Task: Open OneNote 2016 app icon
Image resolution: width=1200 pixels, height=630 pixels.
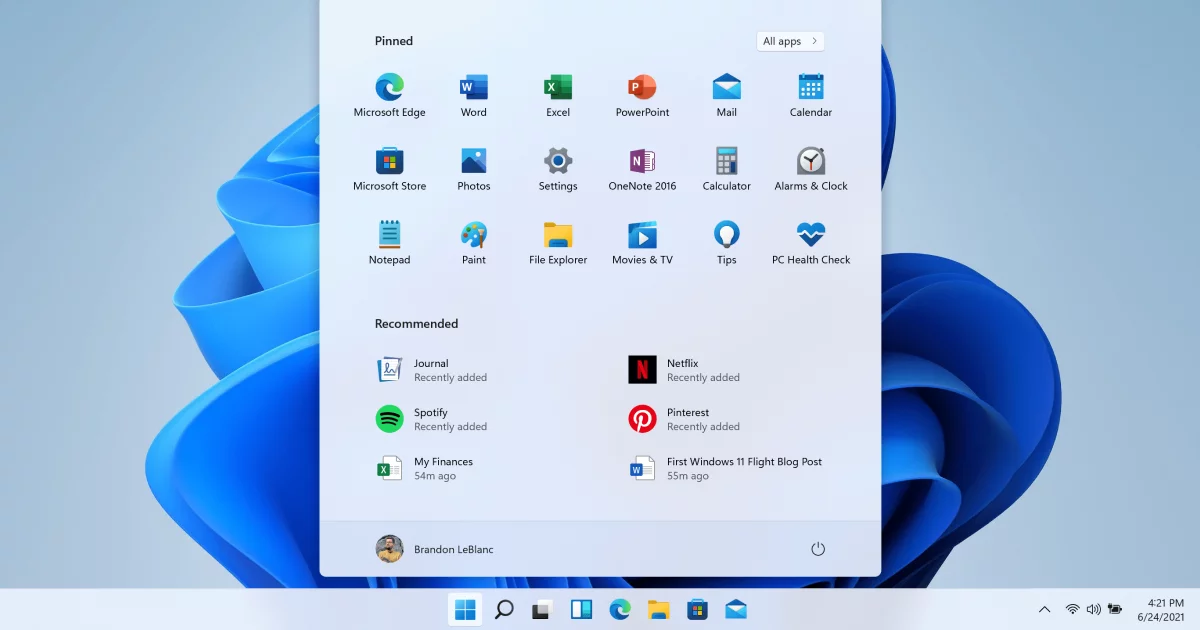Action: pos(642,162)
